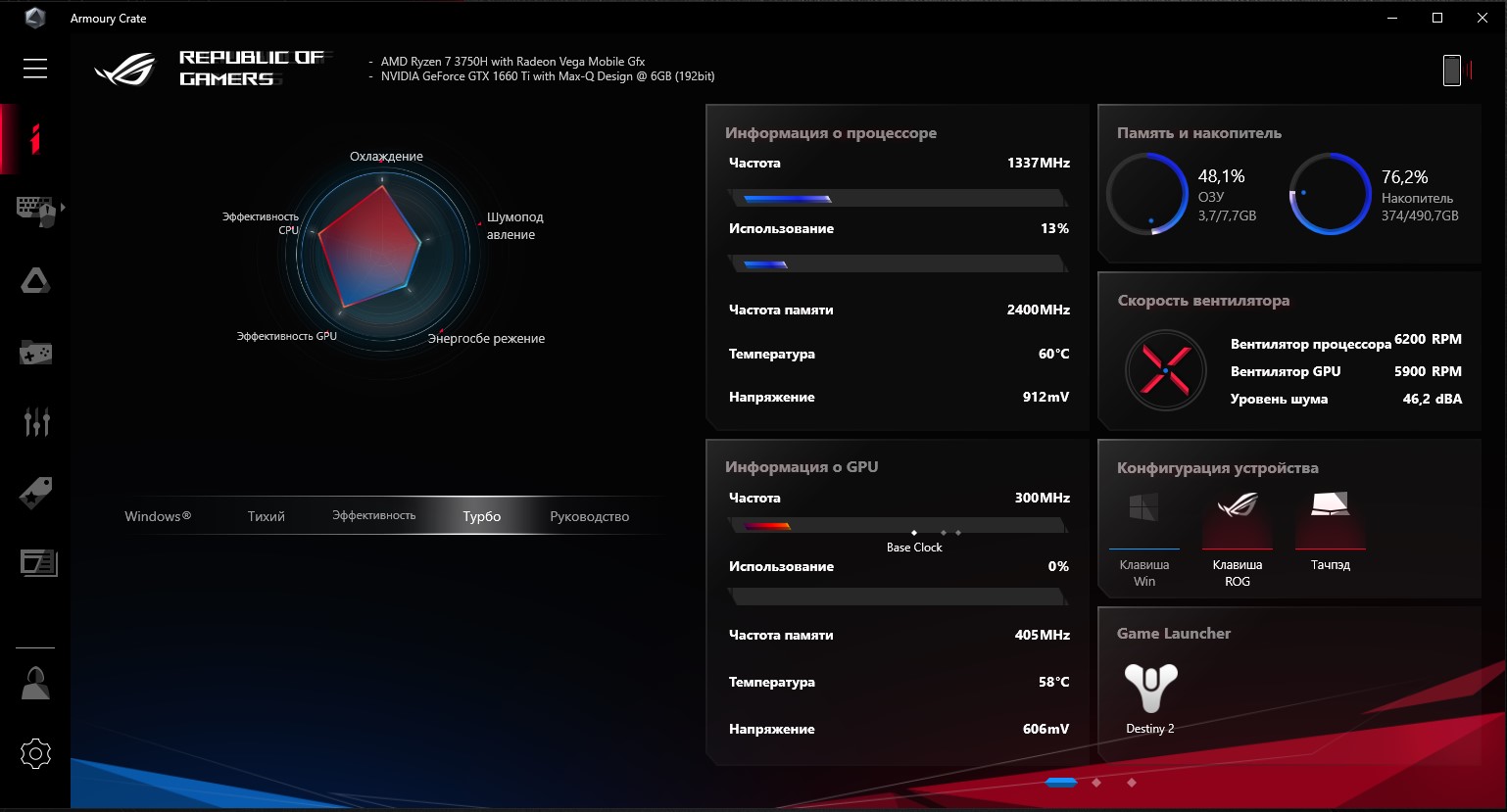This screenshot has width=1507, height=812.
Task: Launch Destiny 2 from Game Launcher
Action: 1150,690
